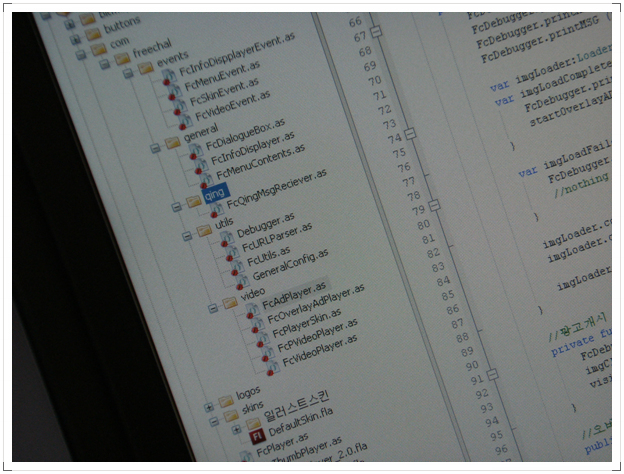Open FcInfoDispplayerEvent.as file icon
The width and height of the screenshot is (624, 474).
(x=168, y=76)
